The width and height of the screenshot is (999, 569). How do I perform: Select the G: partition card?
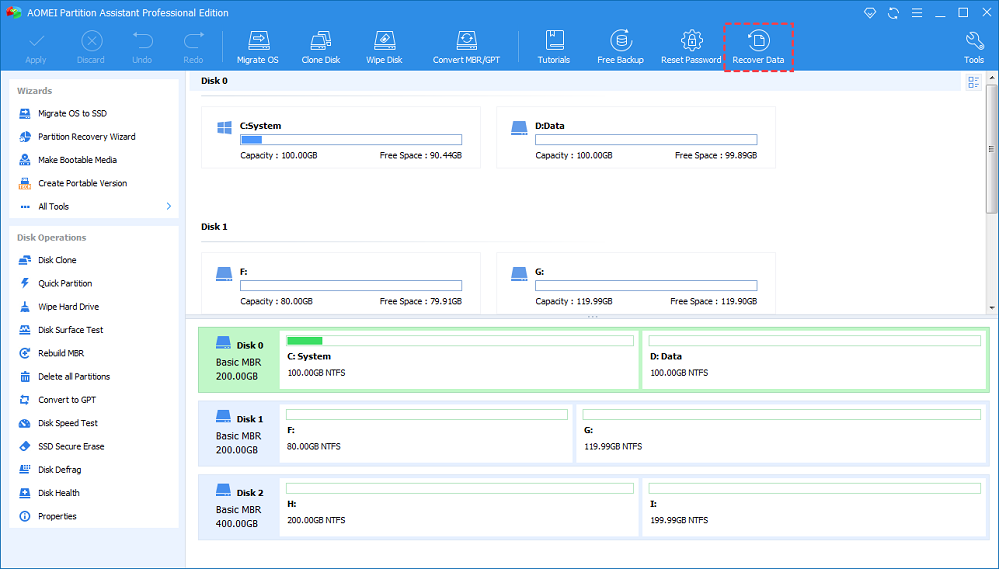pos(636,282)
